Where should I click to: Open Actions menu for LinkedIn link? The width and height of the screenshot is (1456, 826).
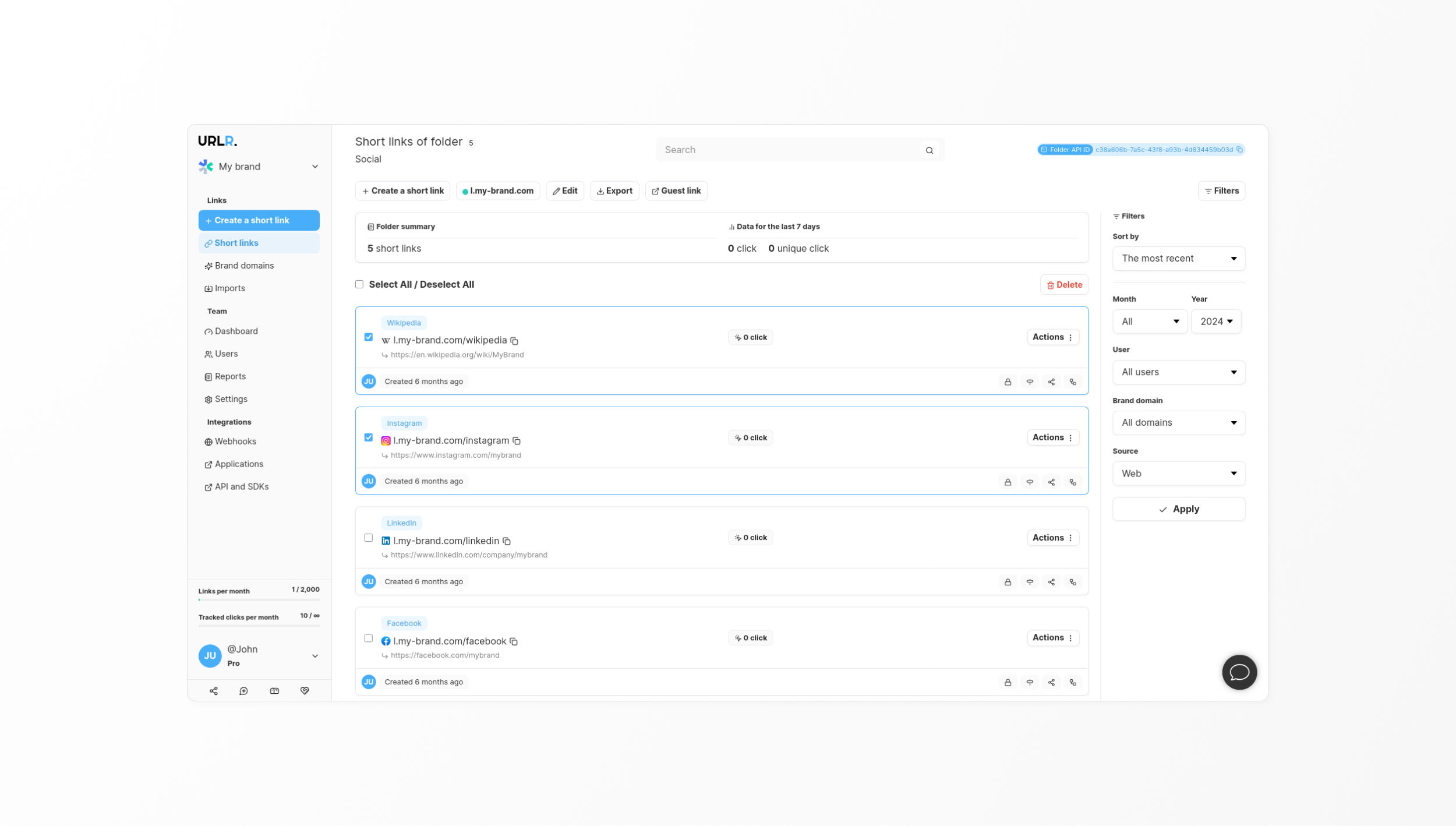(1053, 538)
